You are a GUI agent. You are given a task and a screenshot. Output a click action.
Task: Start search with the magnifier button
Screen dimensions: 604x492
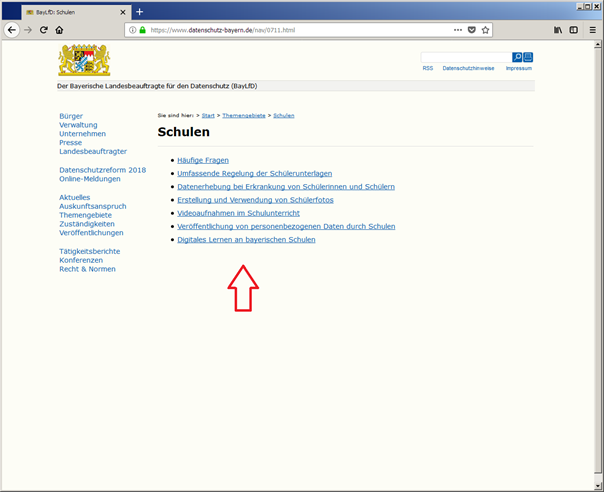click(x=517, y=57)
